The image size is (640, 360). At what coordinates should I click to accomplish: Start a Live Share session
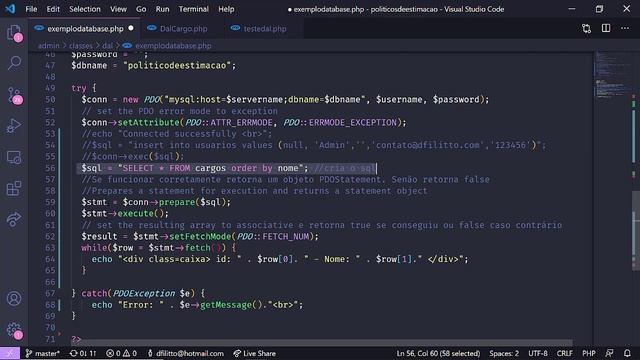[254, 353]
